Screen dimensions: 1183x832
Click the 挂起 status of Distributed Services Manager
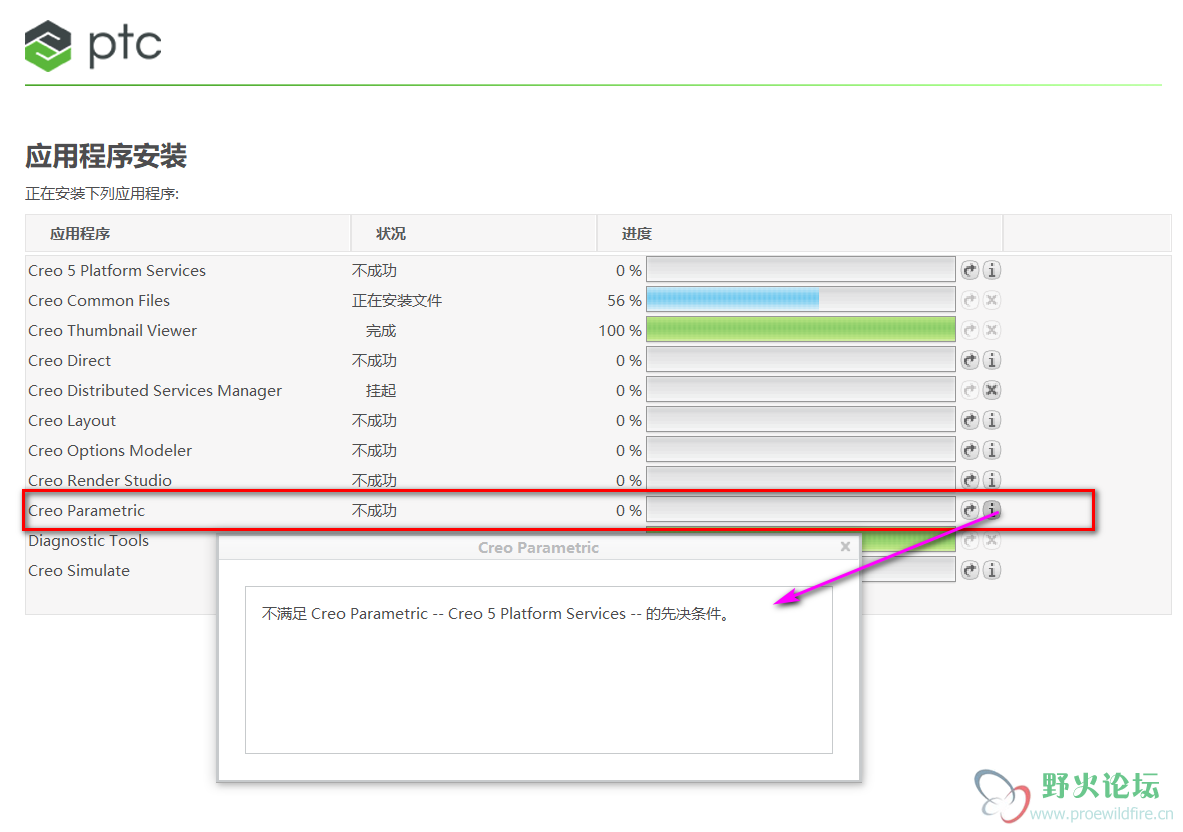point(381,391)
